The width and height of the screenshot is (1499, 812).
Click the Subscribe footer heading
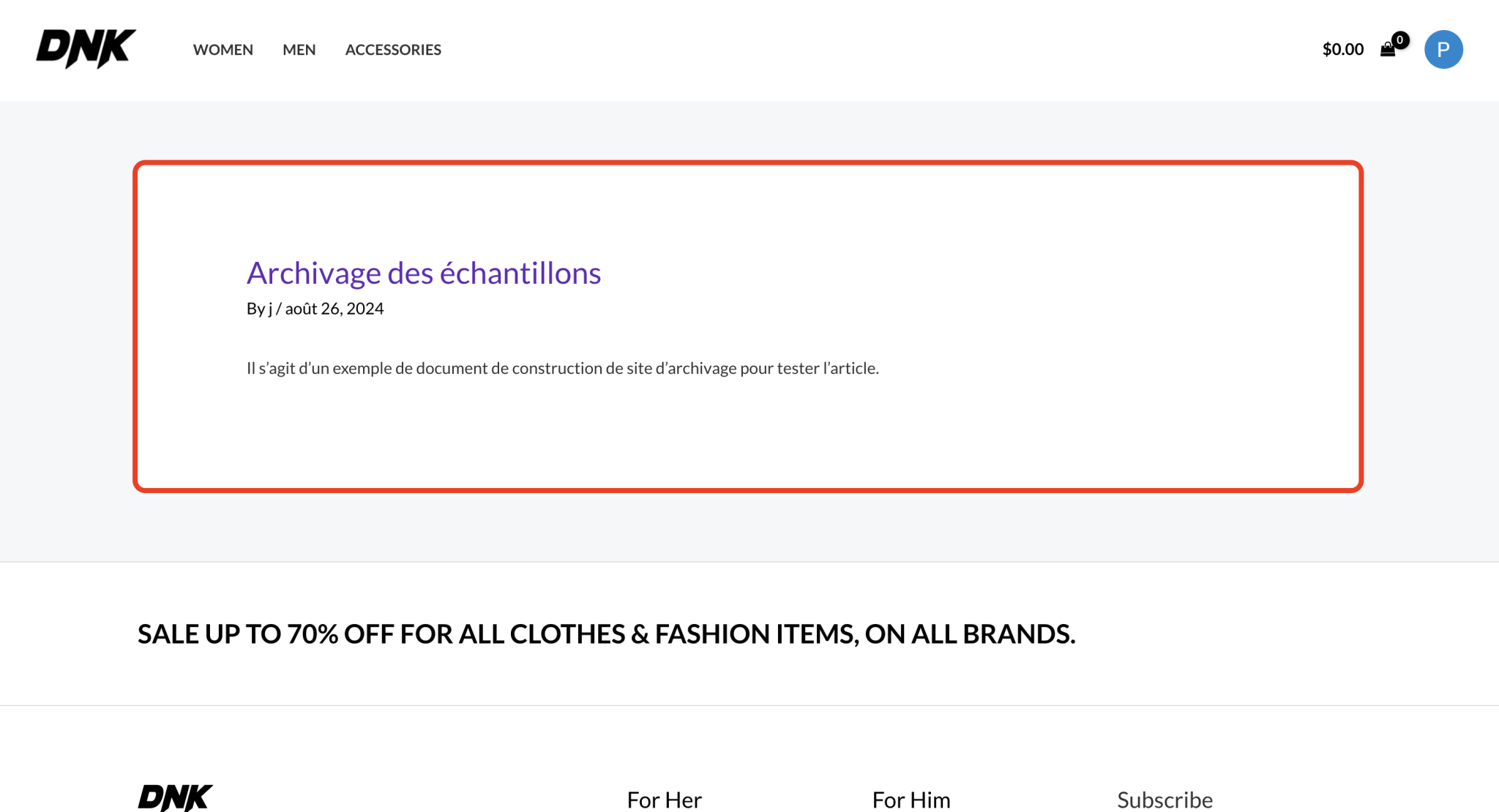1165,800
